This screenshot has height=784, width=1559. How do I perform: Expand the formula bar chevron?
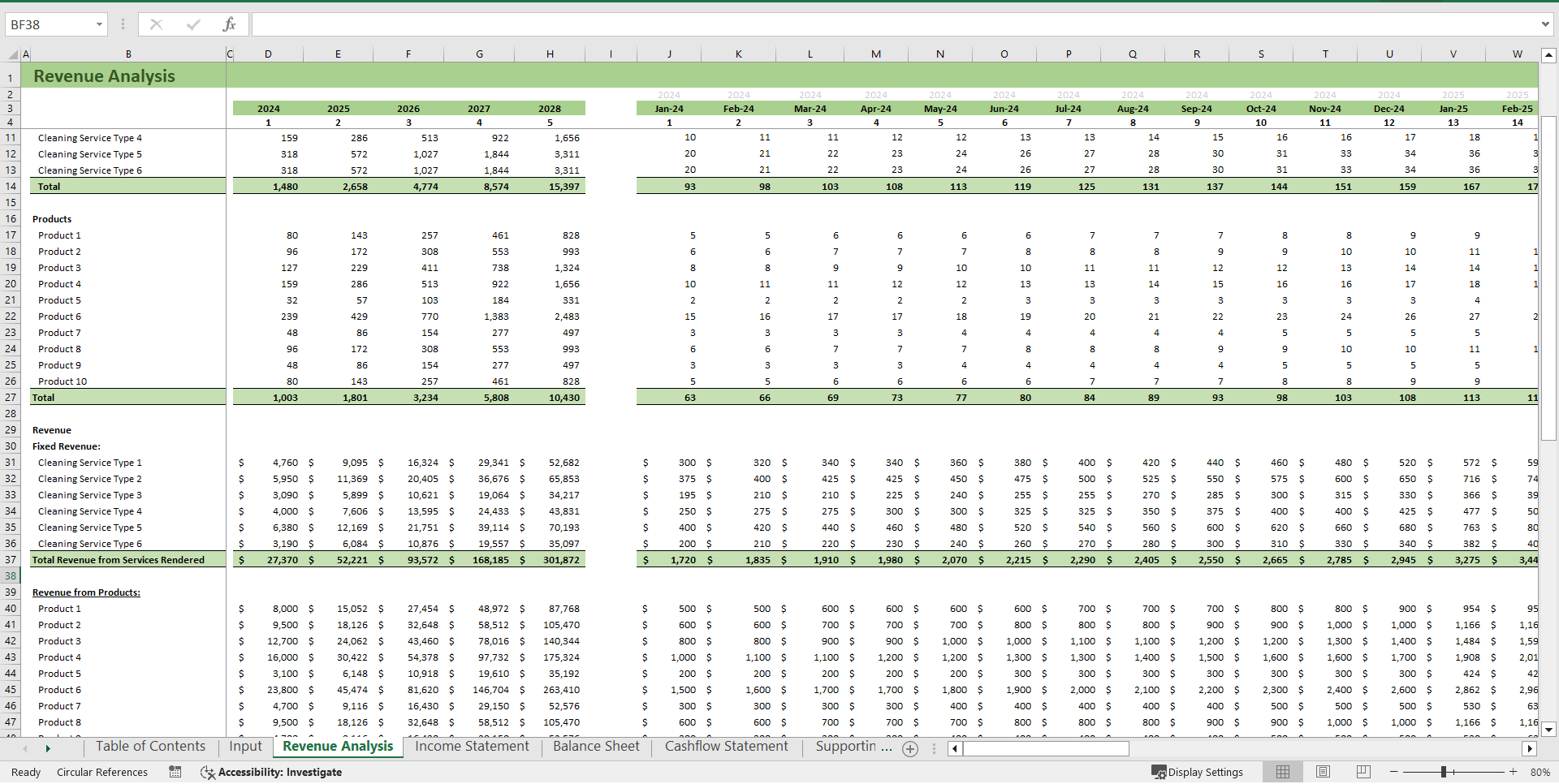click(1545, 24)
